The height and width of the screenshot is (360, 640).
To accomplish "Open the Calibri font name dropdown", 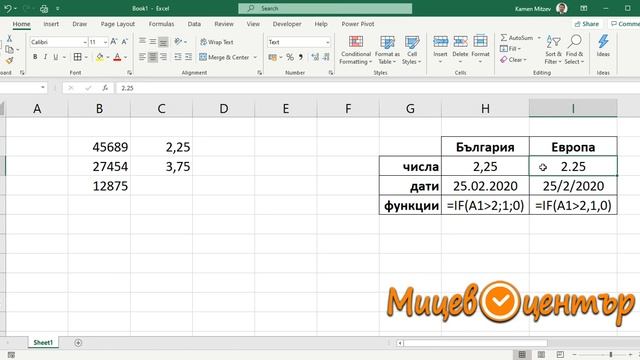I will coord(84,42).
